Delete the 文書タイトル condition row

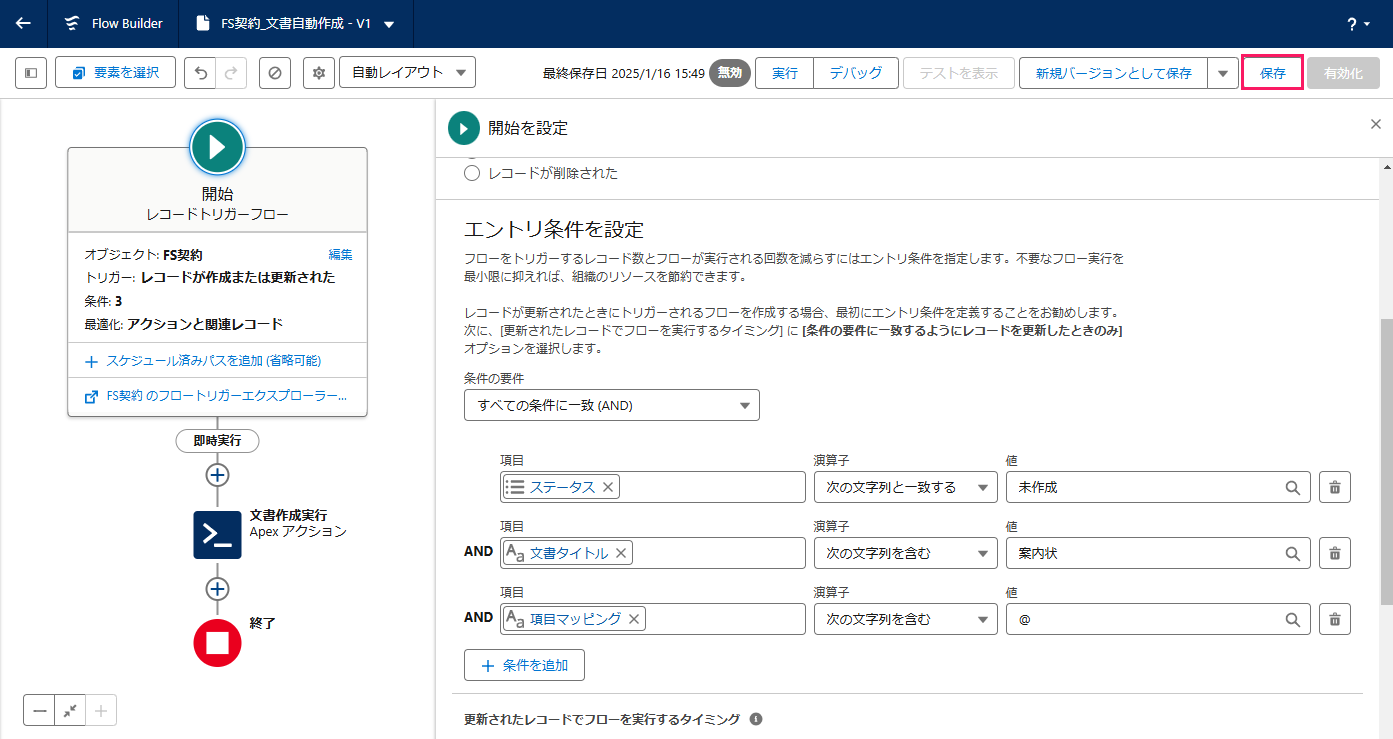pyautogui.click(x=1335, y=553)
